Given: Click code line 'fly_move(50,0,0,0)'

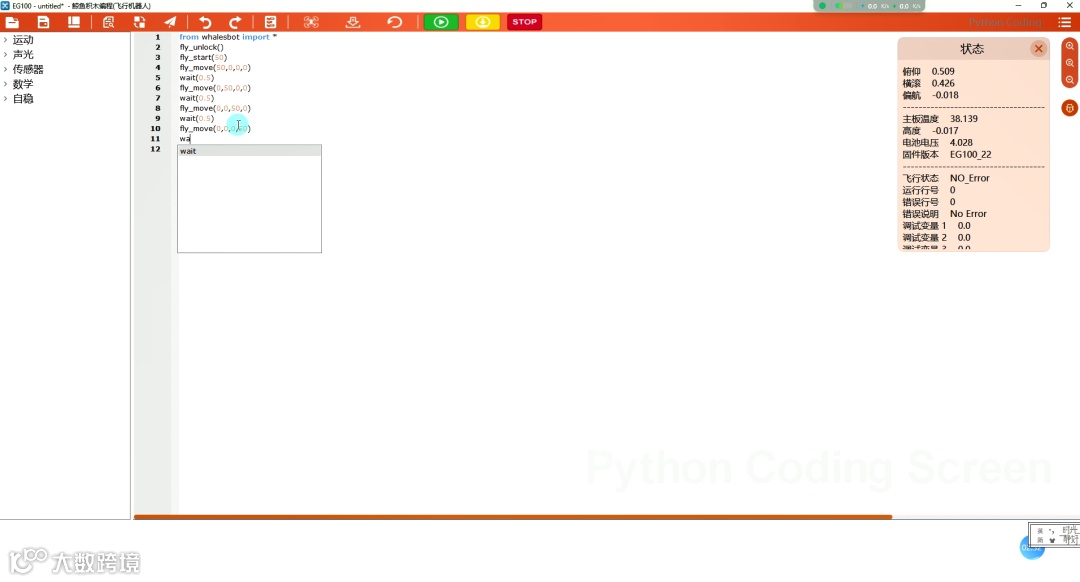Looking at the screenshot, I should click(x=215, y=67).
